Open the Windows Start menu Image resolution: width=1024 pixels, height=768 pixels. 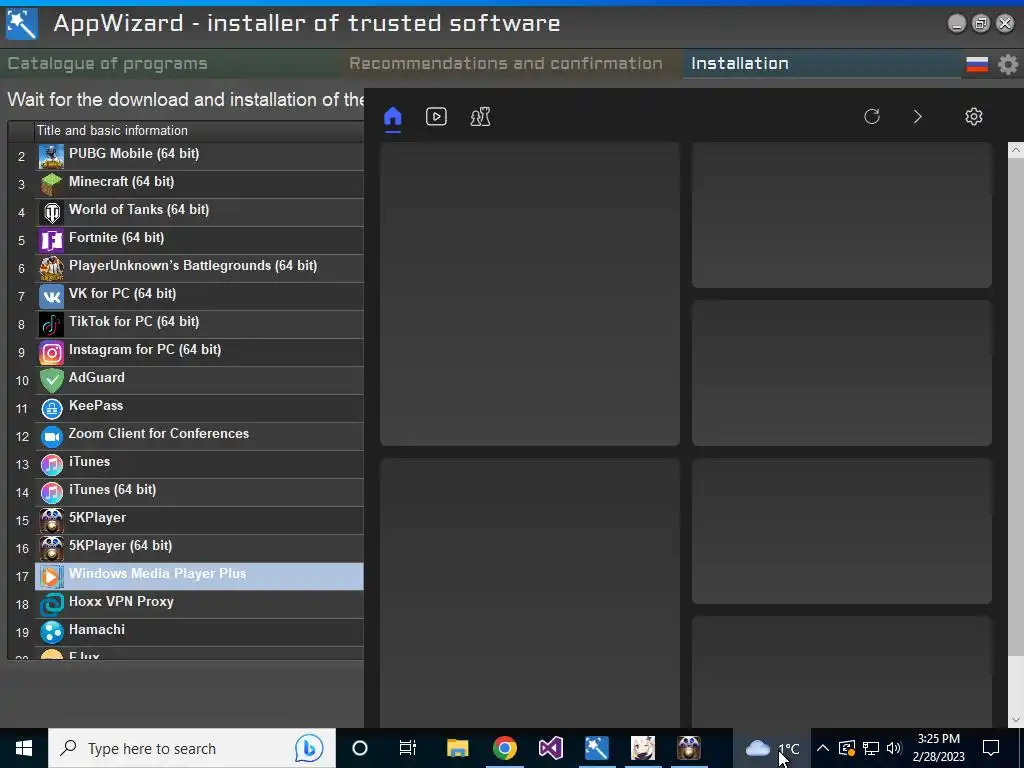coord(24,748)
